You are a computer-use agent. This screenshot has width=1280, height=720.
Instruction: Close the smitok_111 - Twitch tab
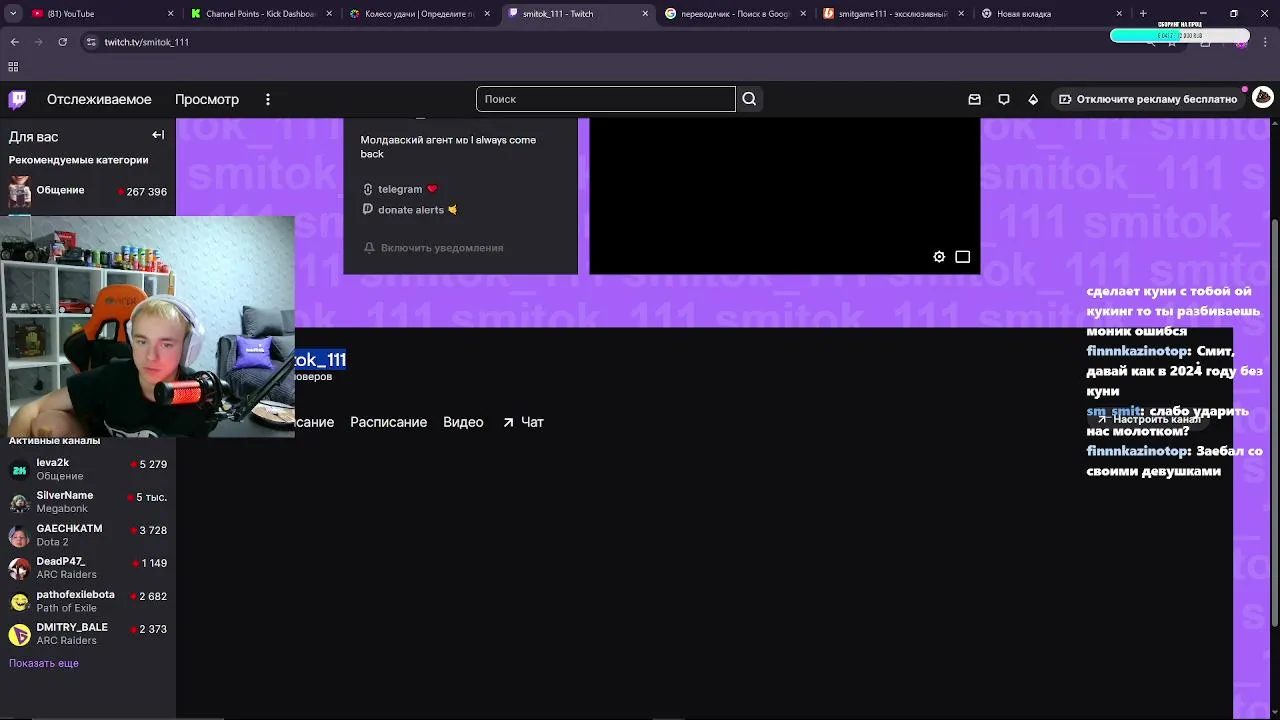click(x=645, y=14)
